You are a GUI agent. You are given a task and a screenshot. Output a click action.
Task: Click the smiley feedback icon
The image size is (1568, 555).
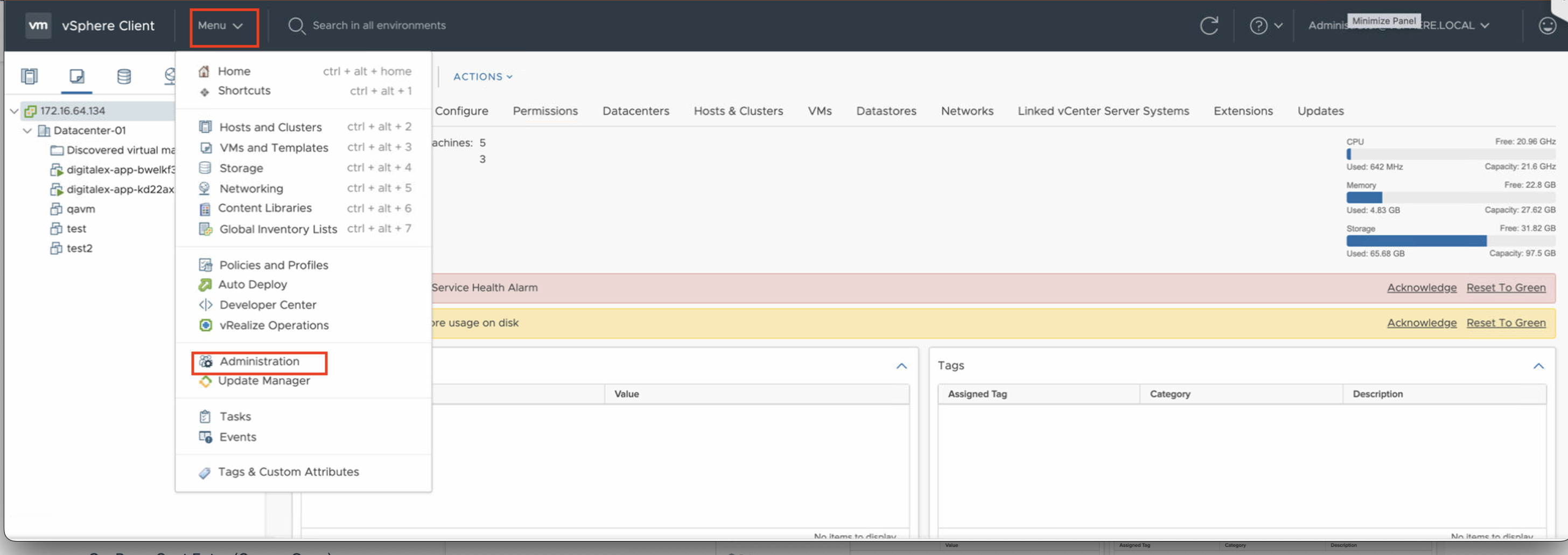[1546, 25]
